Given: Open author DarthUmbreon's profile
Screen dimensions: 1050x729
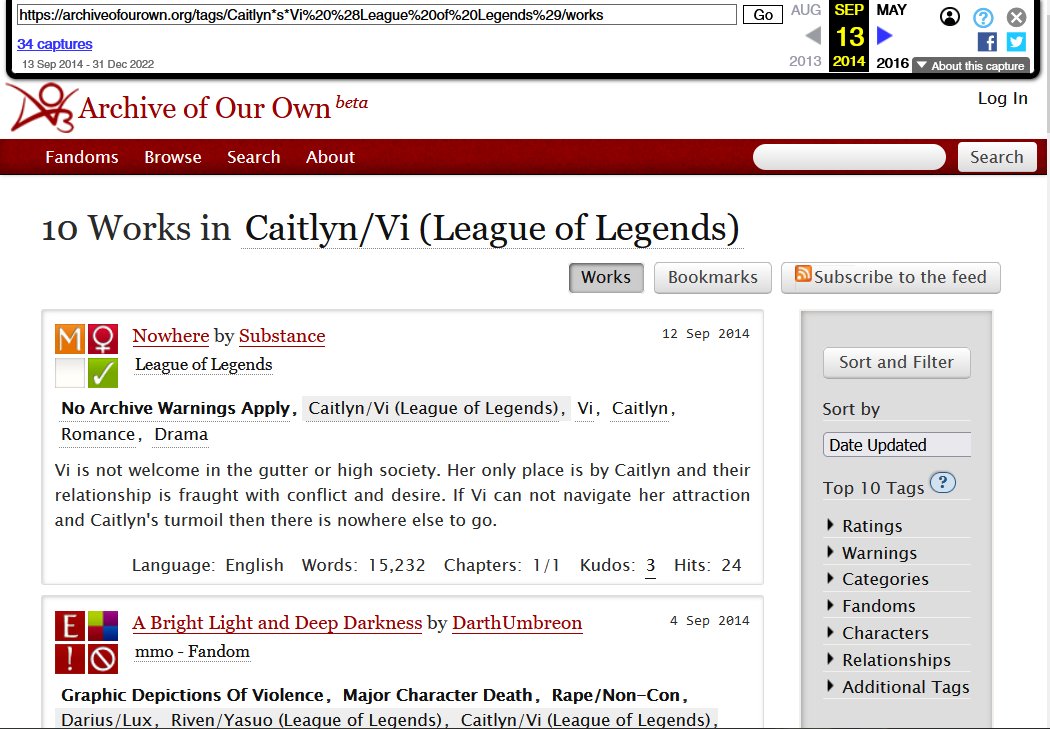Looking at the screenshot, I should pyautogui.click(x=517, y=623).
